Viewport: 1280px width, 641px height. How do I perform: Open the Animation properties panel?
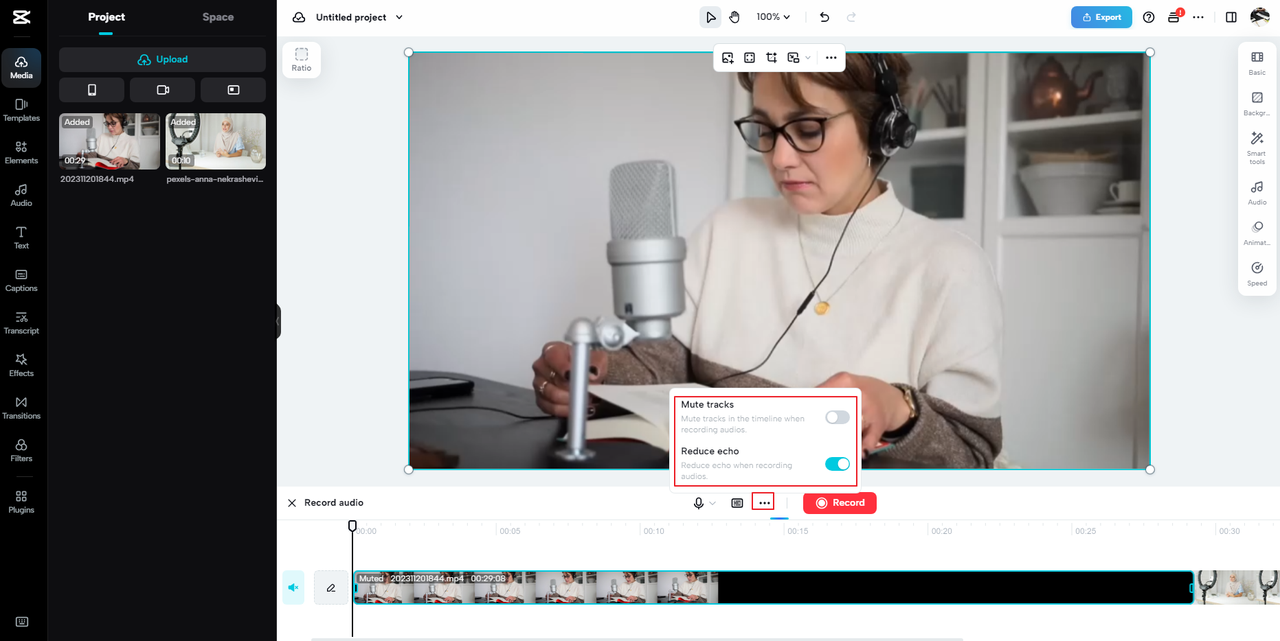tap(1257, 233)
